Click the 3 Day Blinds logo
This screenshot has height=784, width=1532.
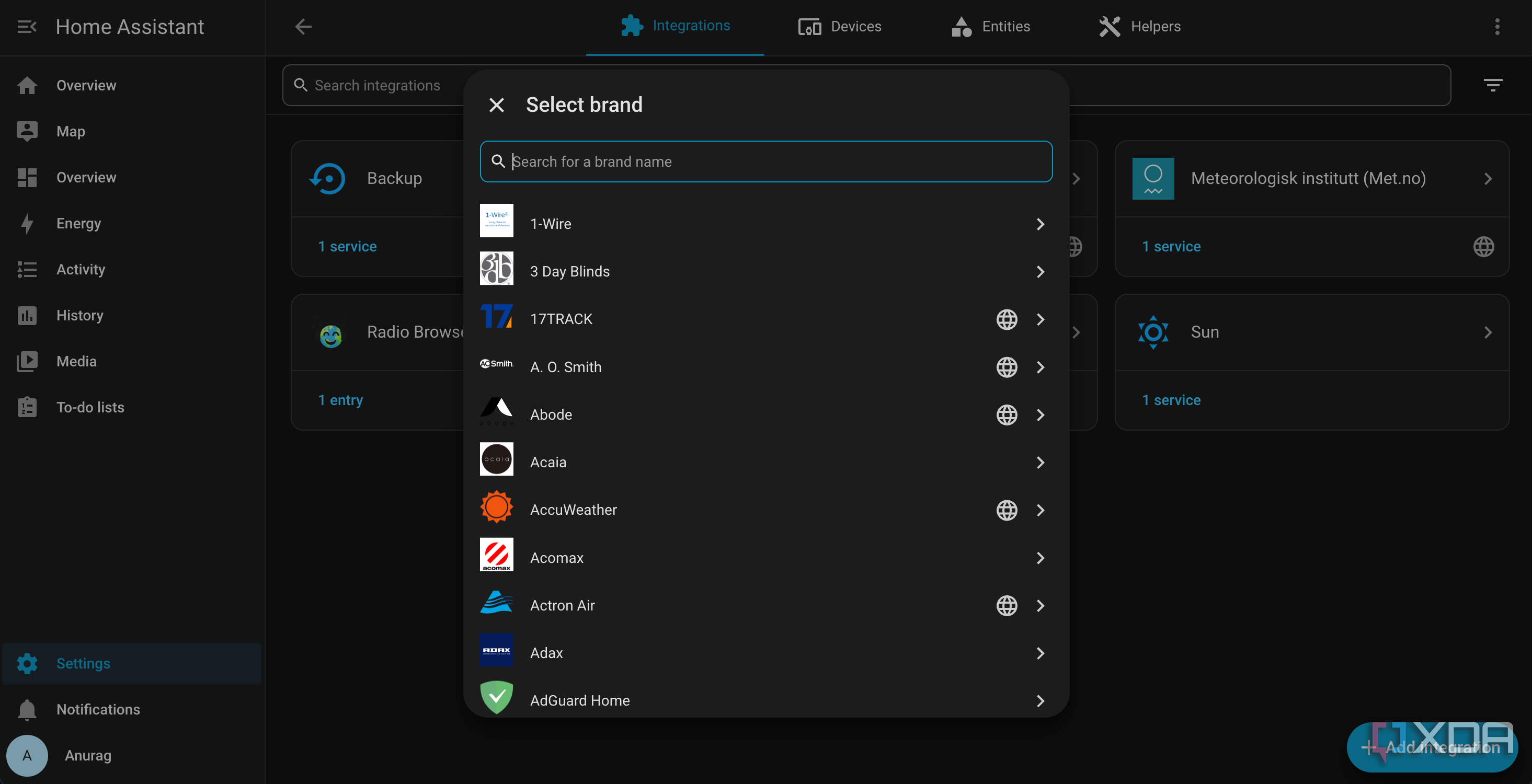click(496, 269)
